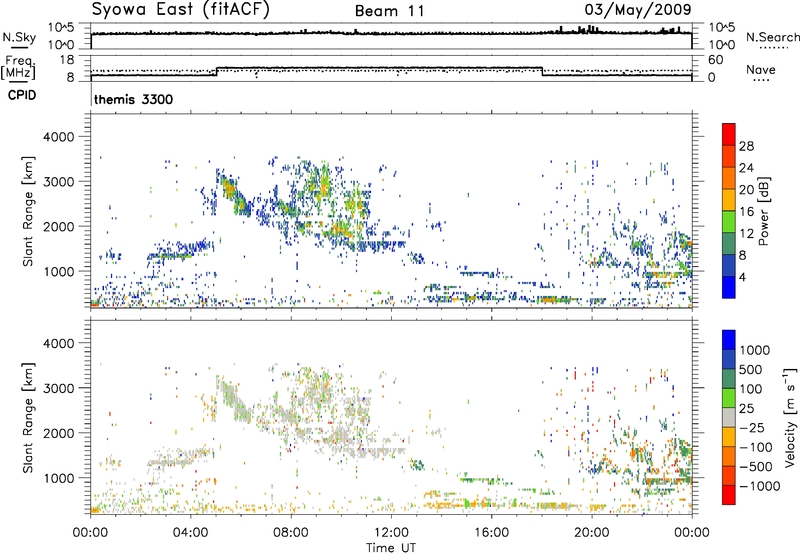The width and height of the screenshot is (800, 554).
Task: Click the left '10^5' noise axis tick
Action: click(62, 28)
